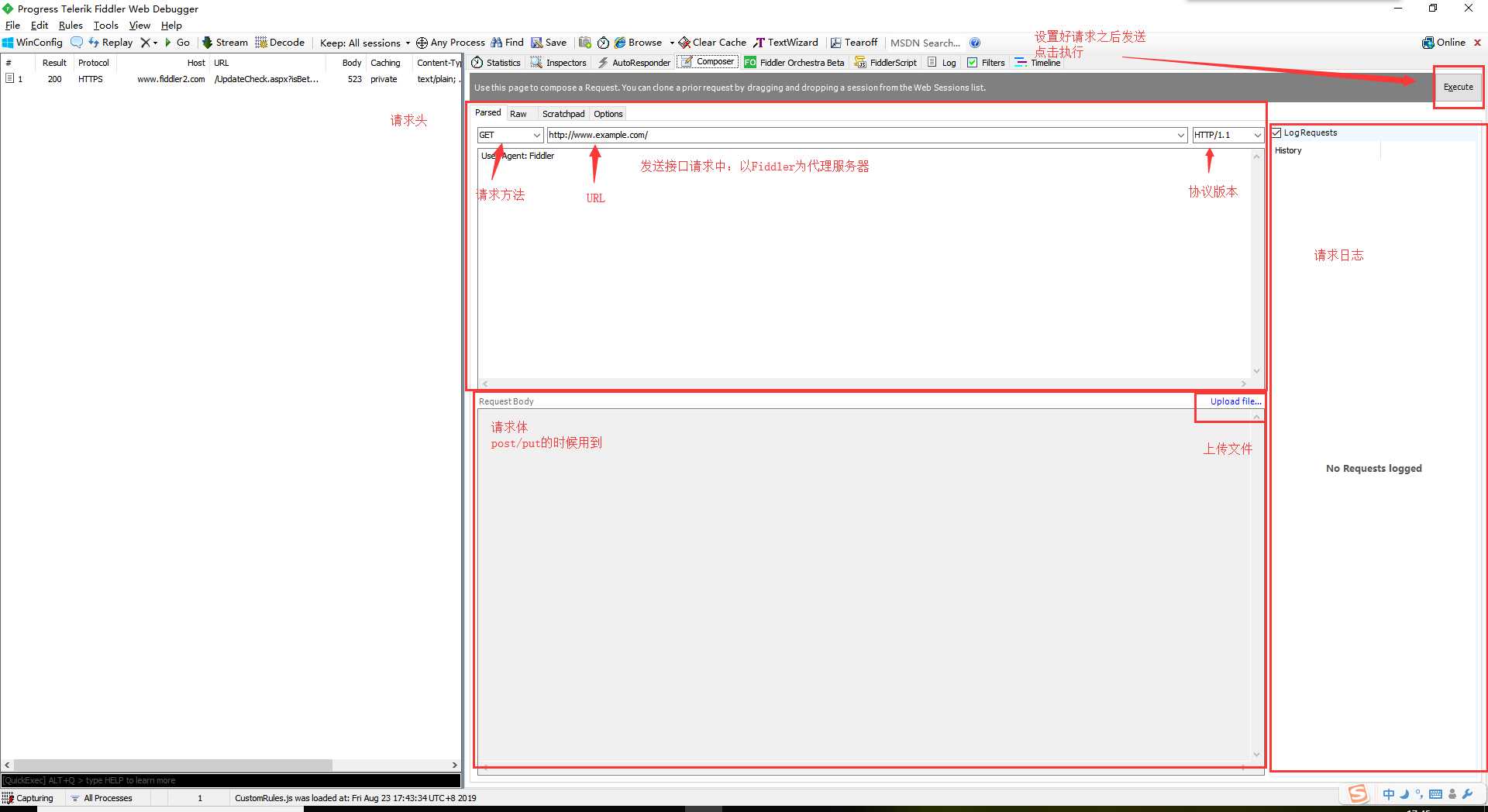Open the Timeline tab
This screenshot has height=812, width=1488.
pyautogui.click(x=1037, y=63)
